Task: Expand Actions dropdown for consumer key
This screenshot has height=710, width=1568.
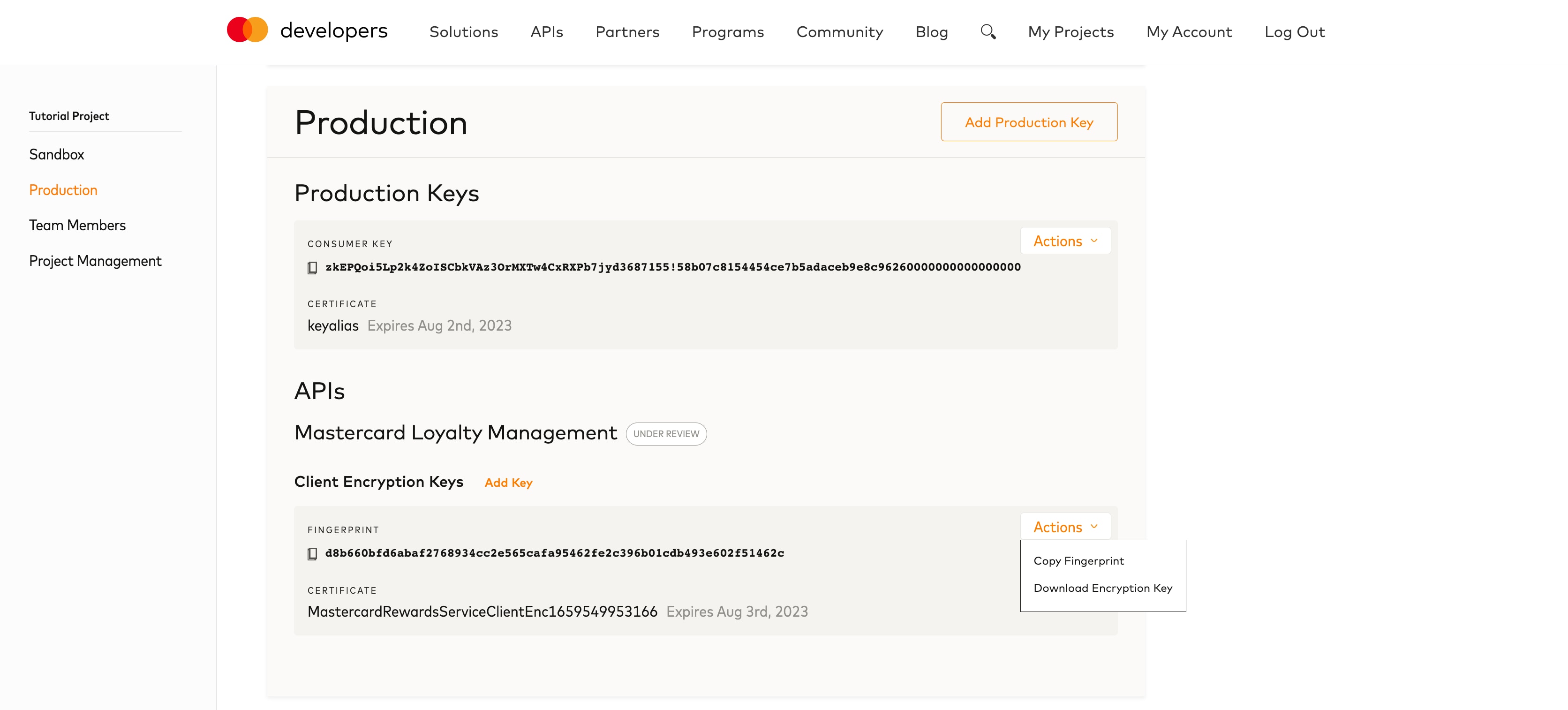Action: coord(1065,241)
